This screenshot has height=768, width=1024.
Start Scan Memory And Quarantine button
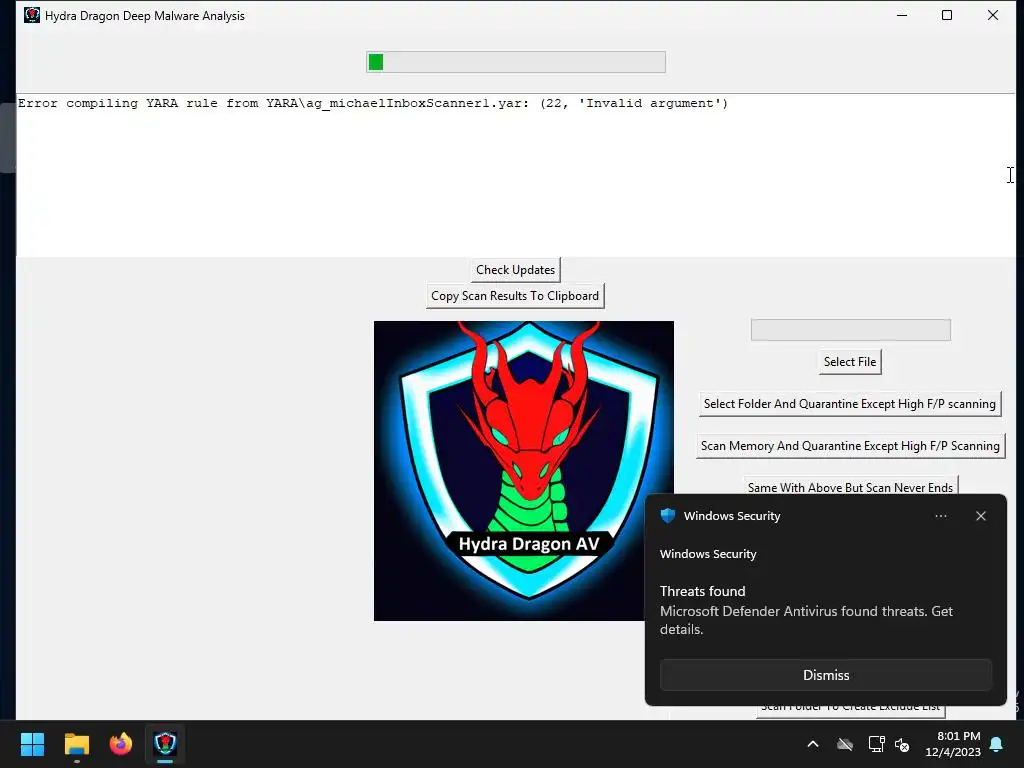point(850,446)
